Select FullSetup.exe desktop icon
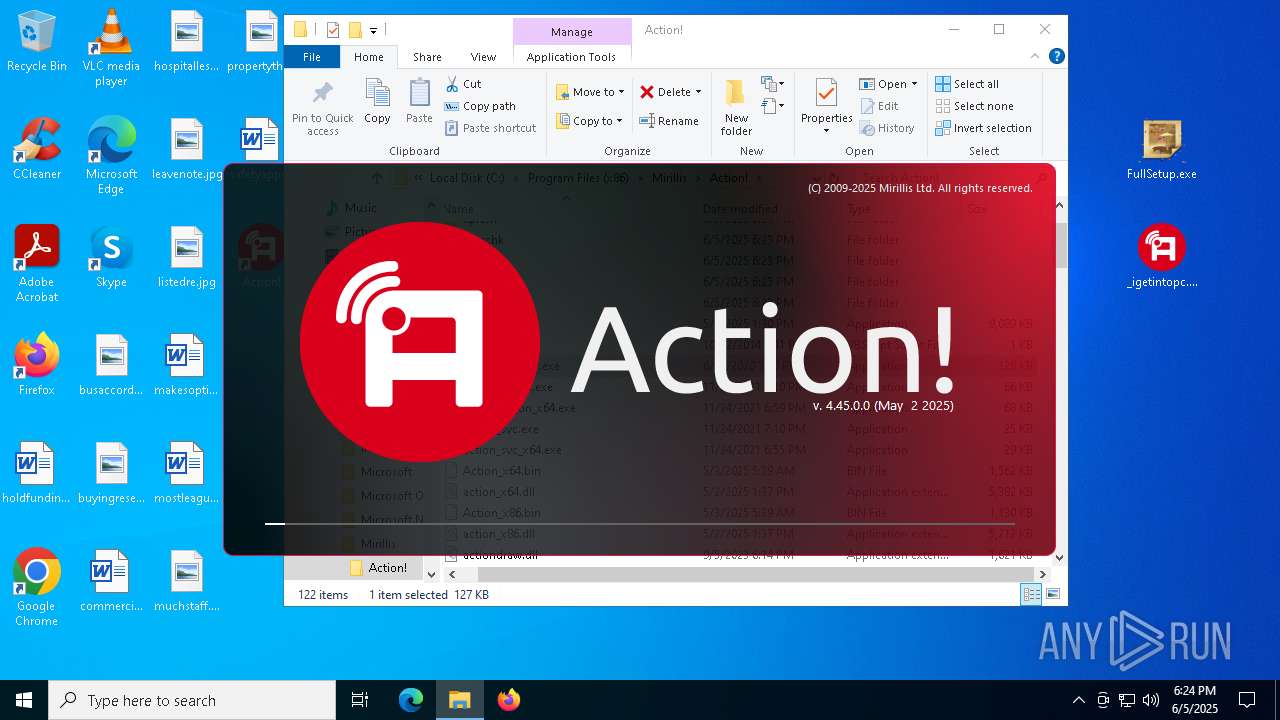The image size is (1280, 720). click(1161, 151)
